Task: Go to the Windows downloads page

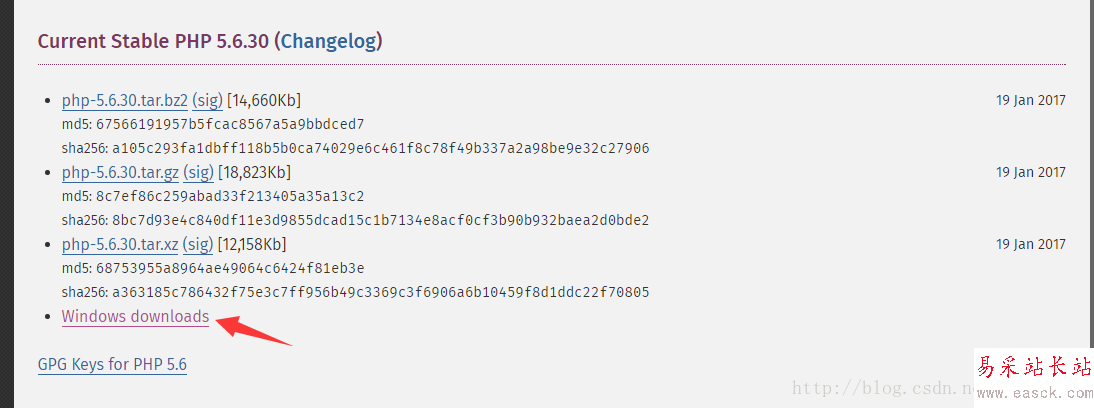Action: 135,316
